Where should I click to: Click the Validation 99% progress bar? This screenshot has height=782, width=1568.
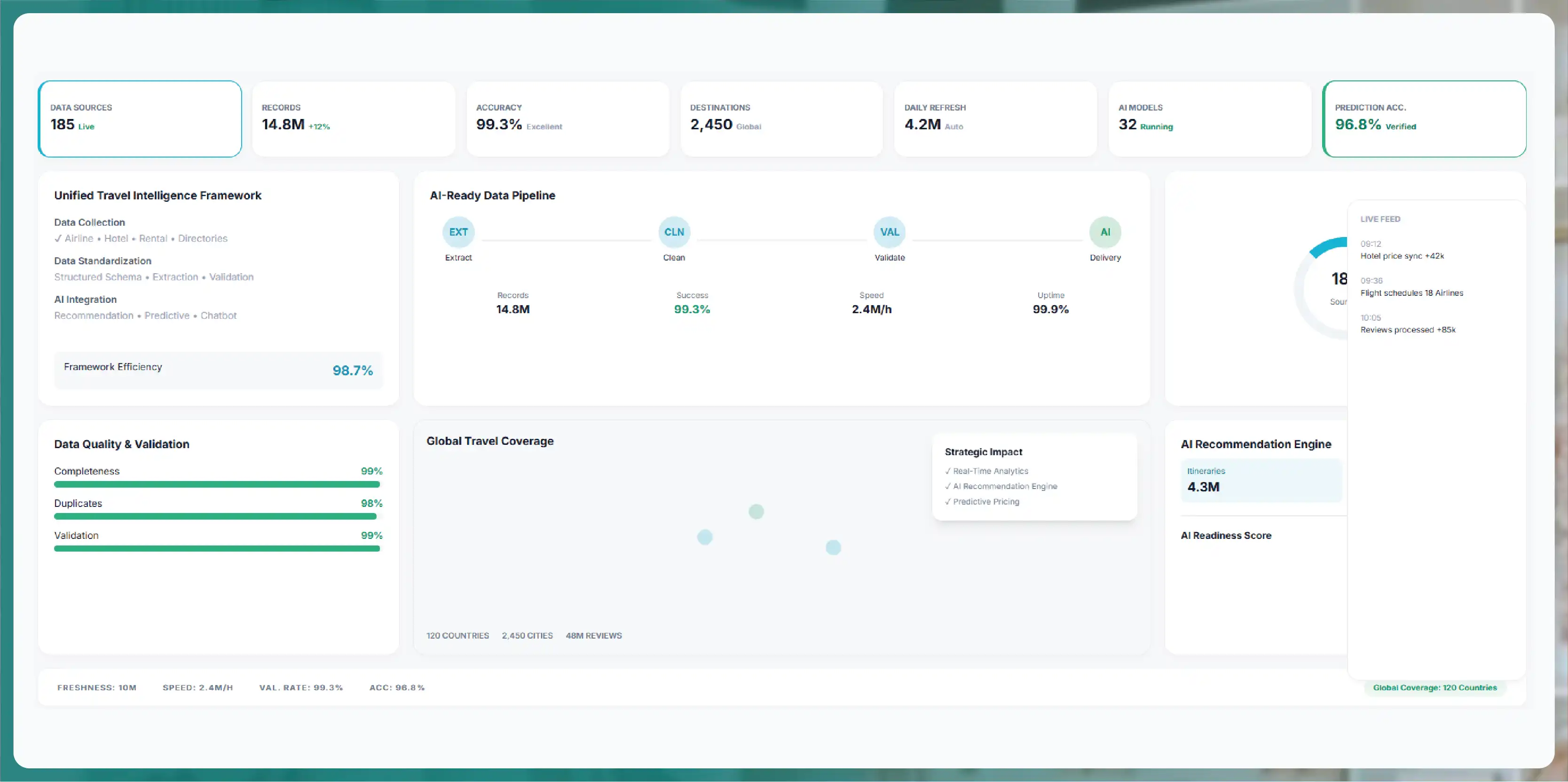click(x=217, y=548)
